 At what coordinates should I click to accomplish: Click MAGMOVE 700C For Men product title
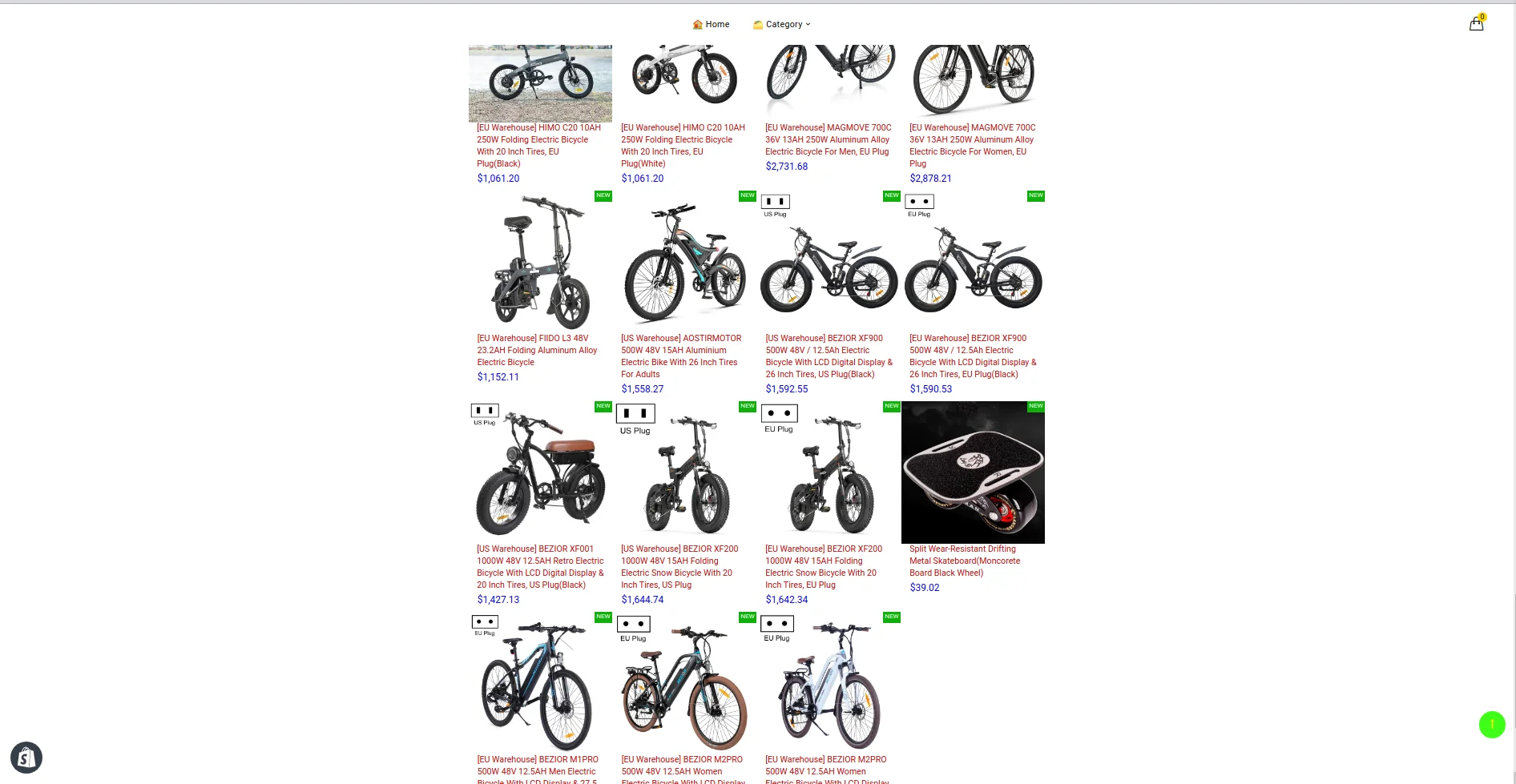pyautogui.click(x=828, y=139)
